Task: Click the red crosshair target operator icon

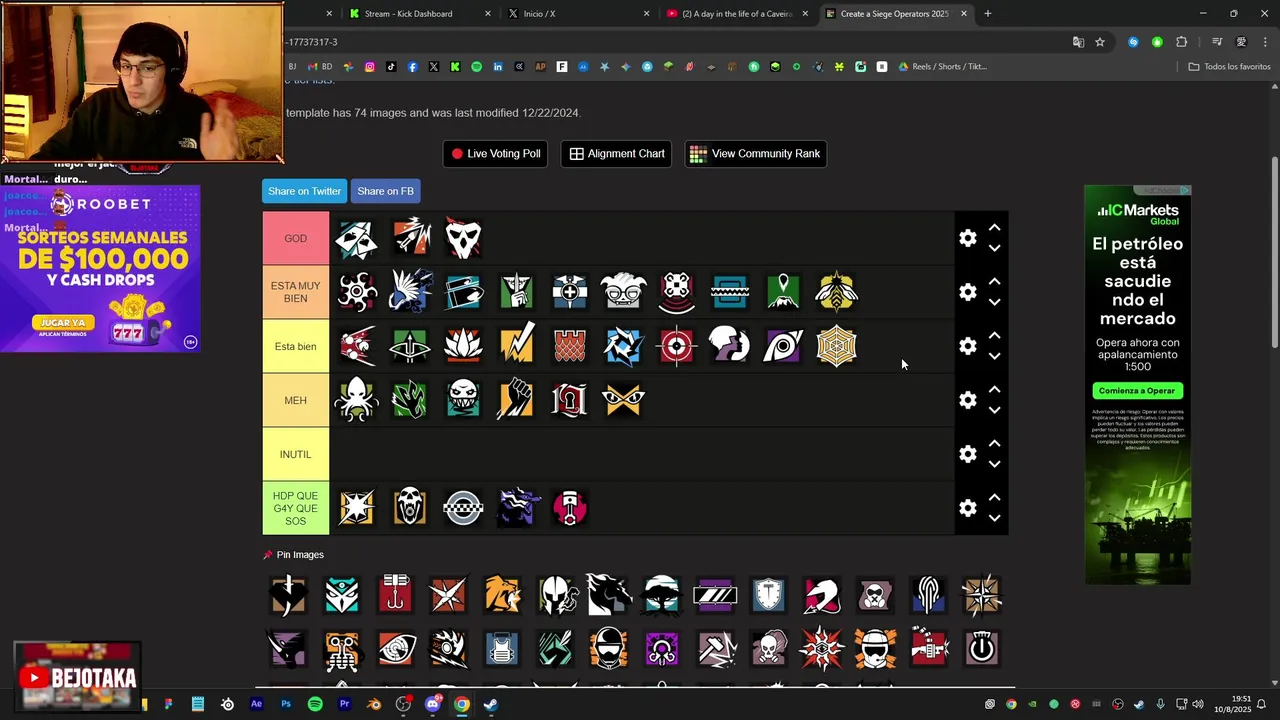Action: (x=676, y=346)
